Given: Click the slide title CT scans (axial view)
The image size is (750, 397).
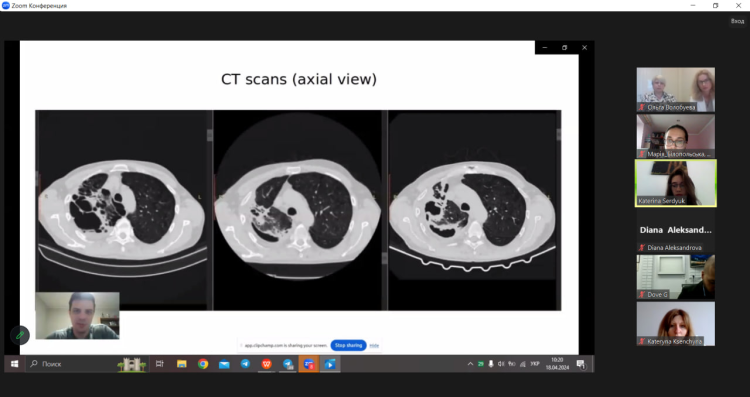Looking at the screenshot, I should coord(299,79).
